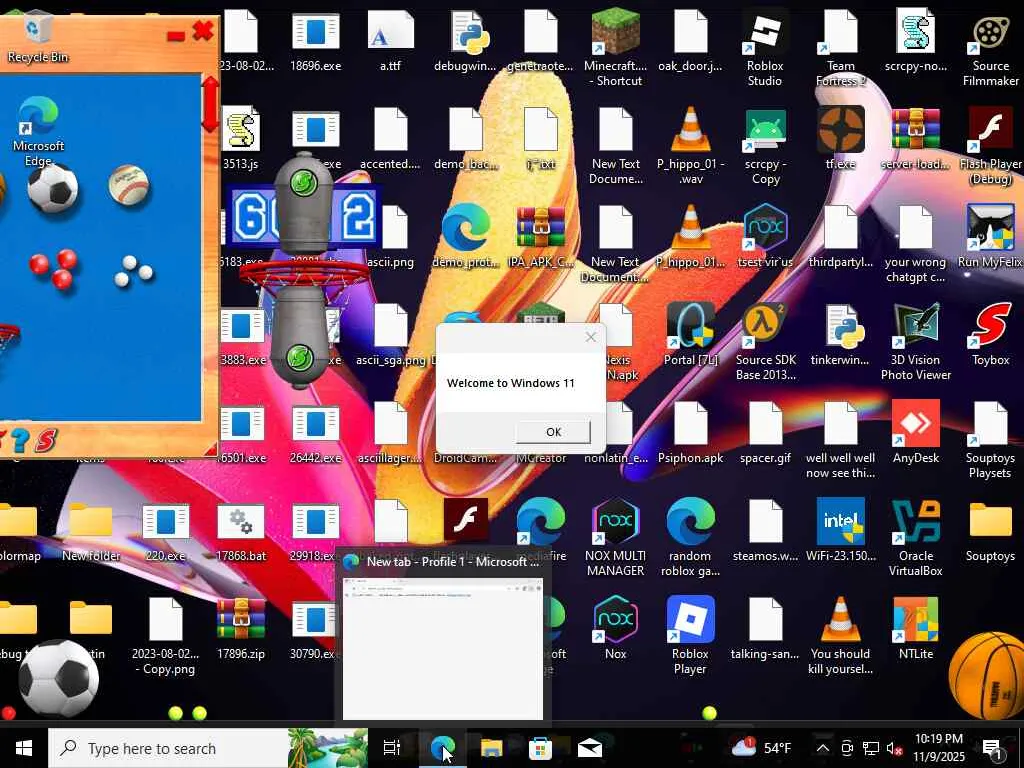Choose red balls toy in Toybox
Screen dimensions: 1024x768
tap(54, 268)
